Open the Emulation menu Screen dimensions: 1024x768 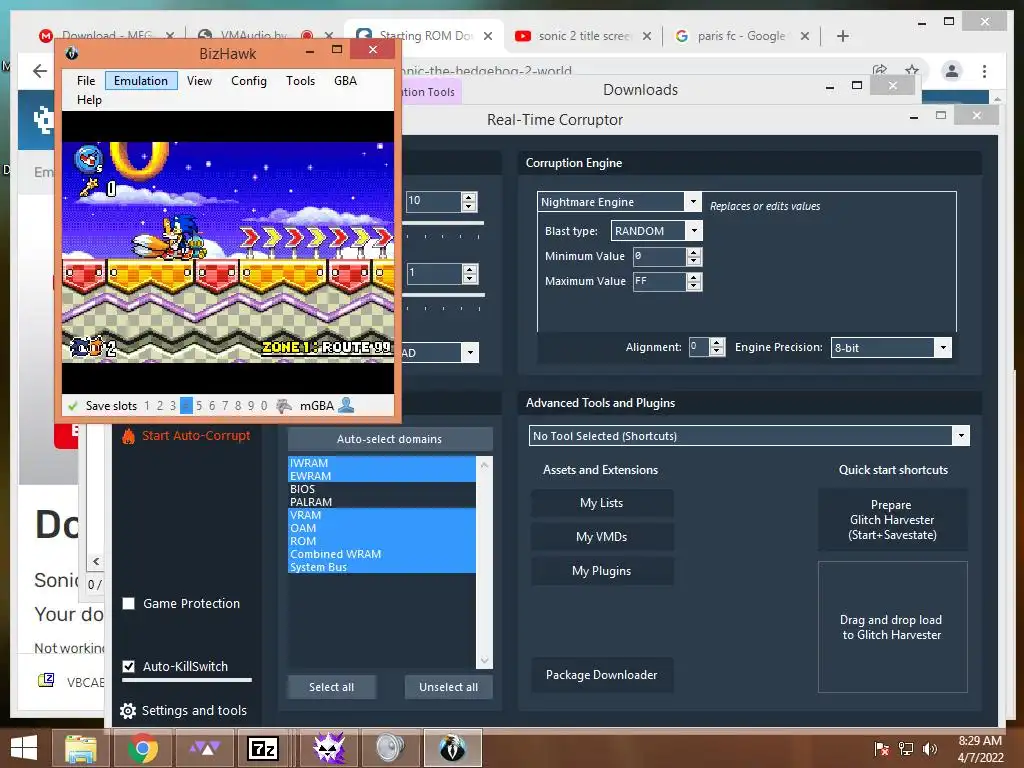pyautogui.click(x=141, y=80)
